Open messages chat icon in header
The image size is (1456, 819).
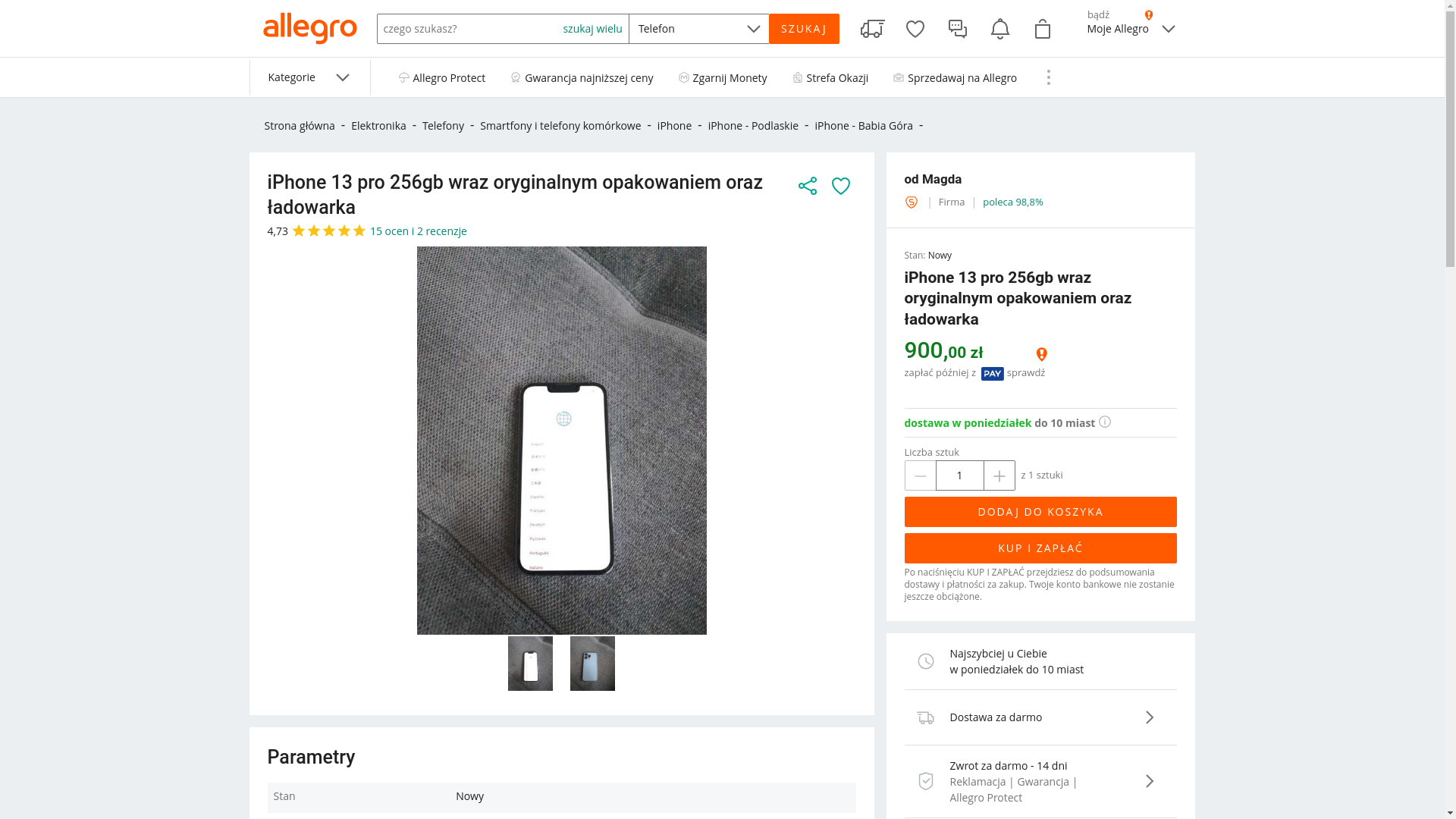coord(958,29)
